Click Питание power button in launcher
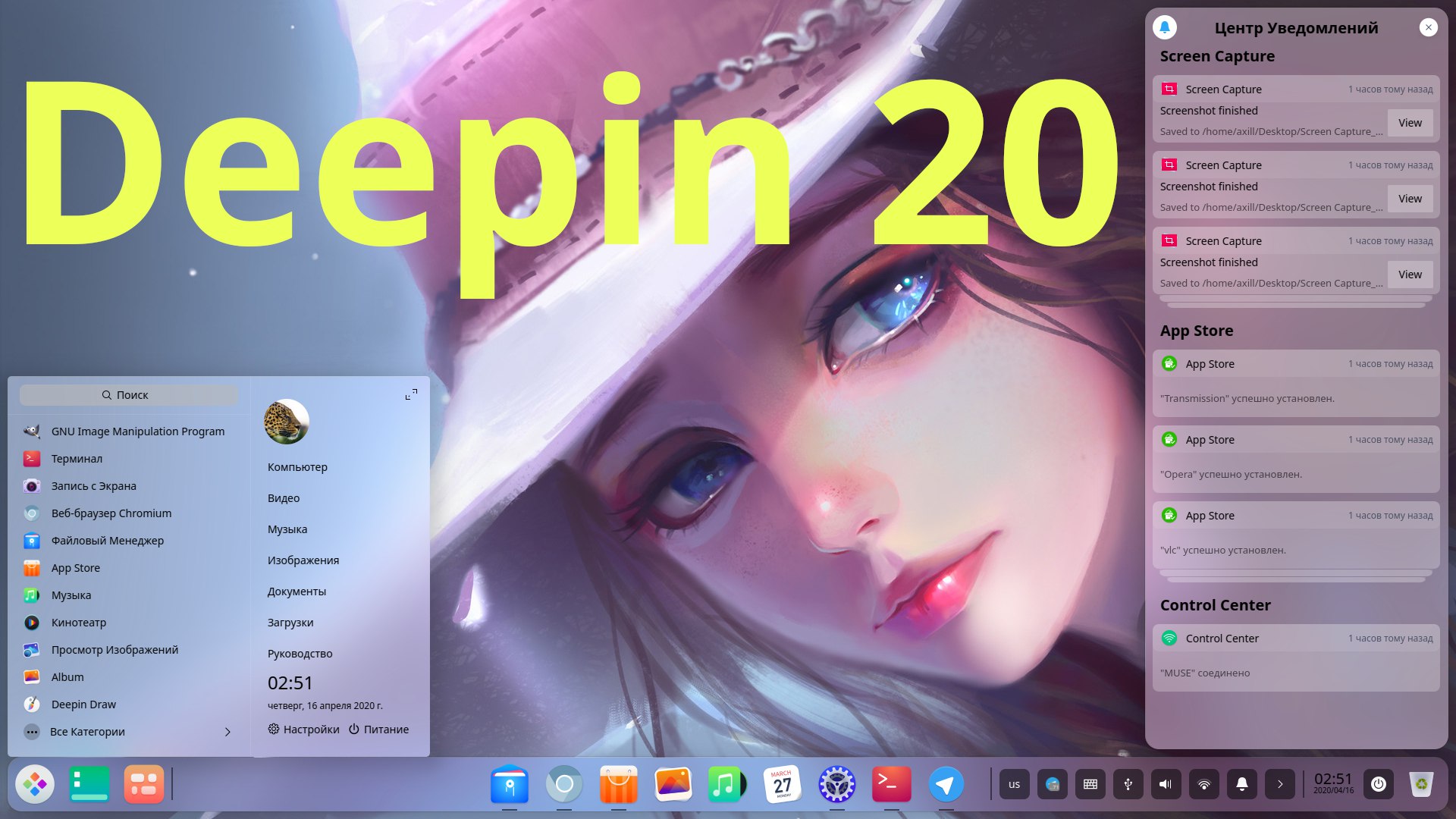The width and height of the screenshot is (1456, 819). 378,730
